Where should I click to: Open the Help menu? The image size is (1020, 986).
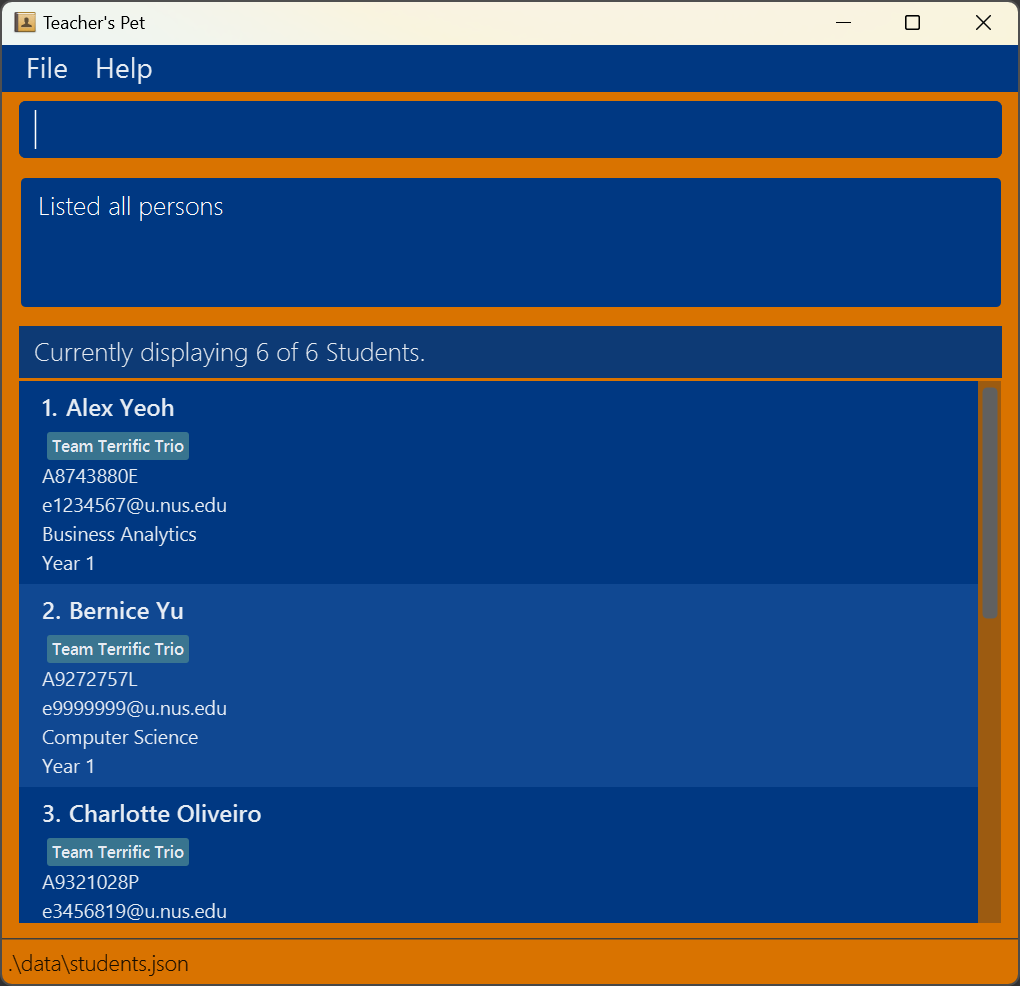coord(124,69)
